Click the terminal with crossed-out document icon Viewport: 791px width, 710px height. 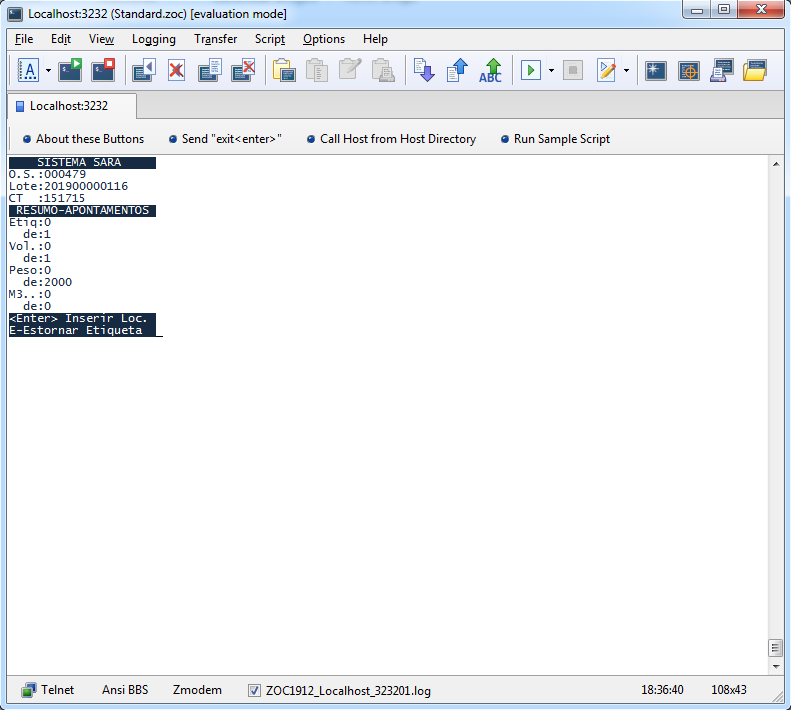click(243, 70)
